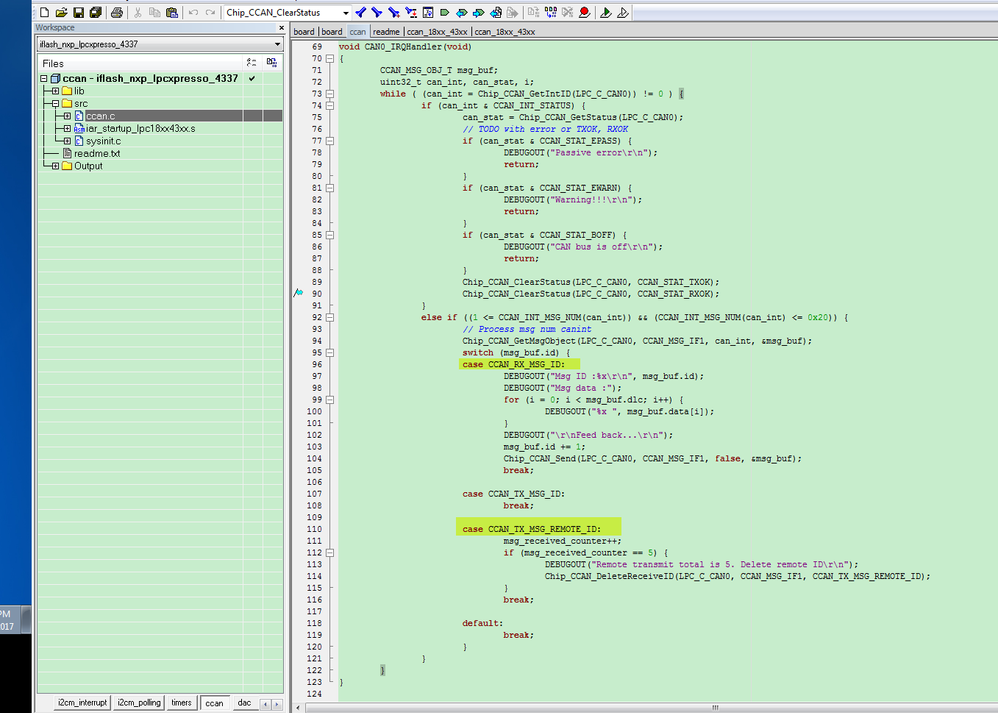Click the Open file icon
Viewport: 998px width, 713px height.
click(61, 12)
